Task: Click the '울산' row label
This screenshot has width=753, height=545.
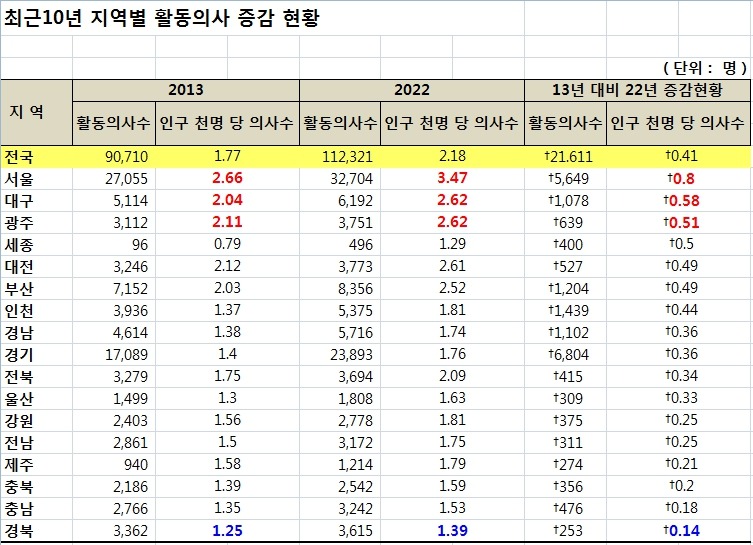Action: (19, 399)
